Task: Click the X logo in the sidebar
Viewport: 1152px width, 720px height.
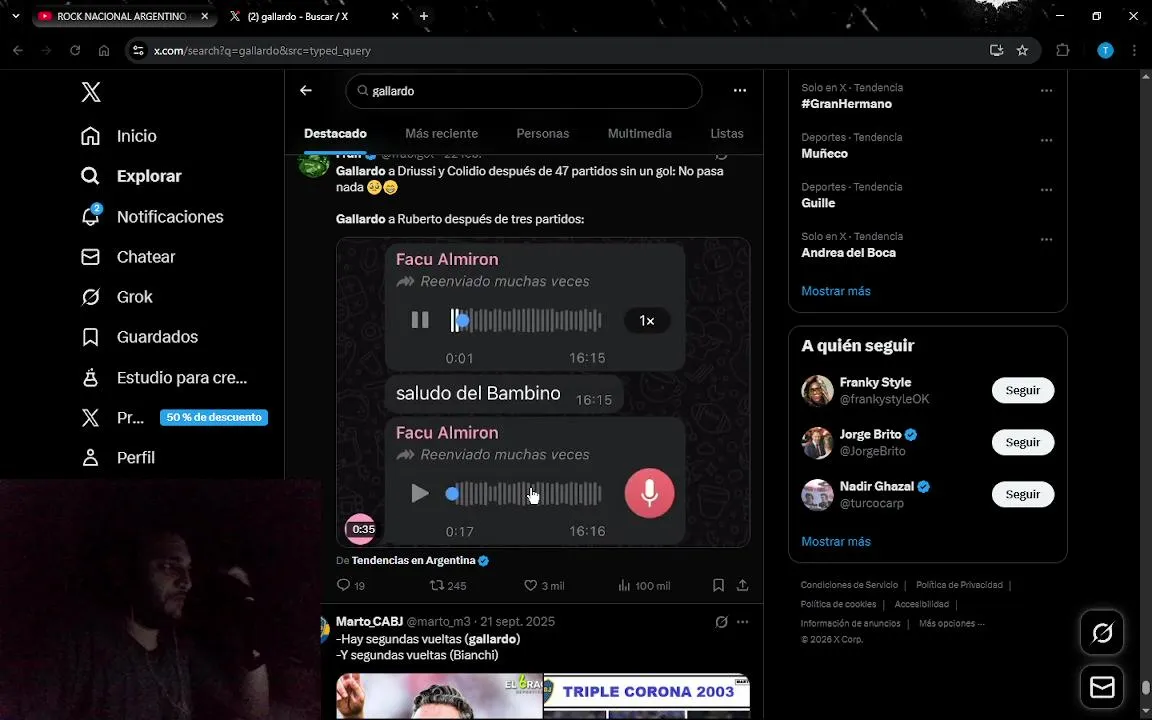Action: tap(90, 93)
